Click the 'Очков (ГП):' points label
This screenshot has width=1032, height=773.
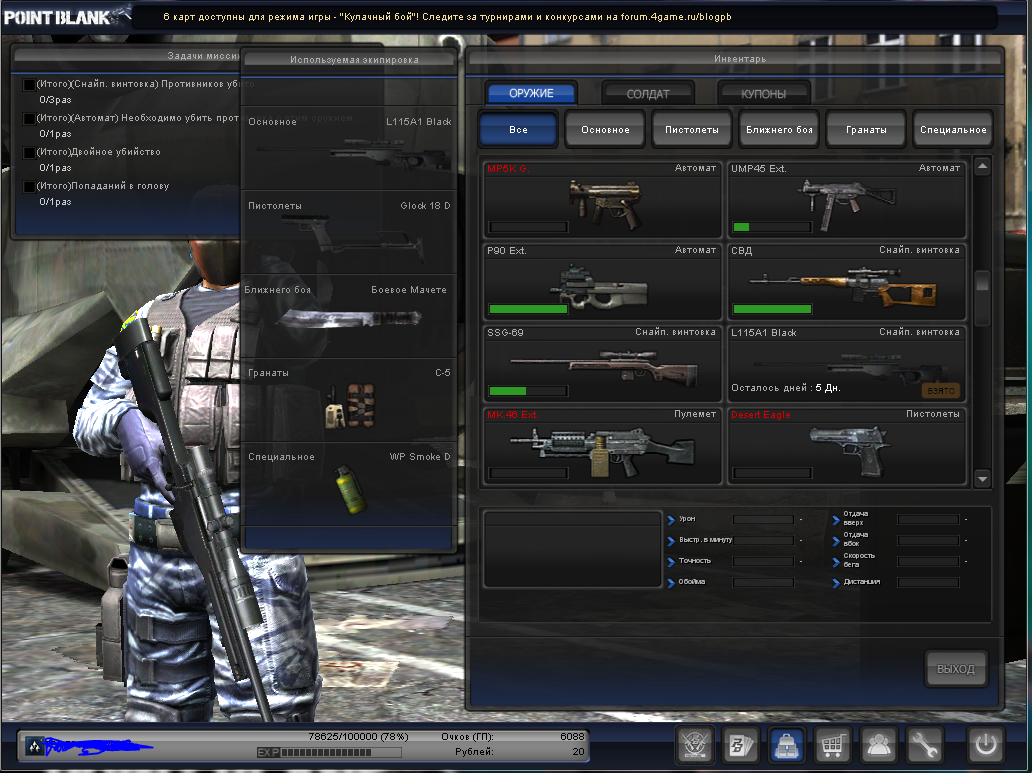[467, 737]
